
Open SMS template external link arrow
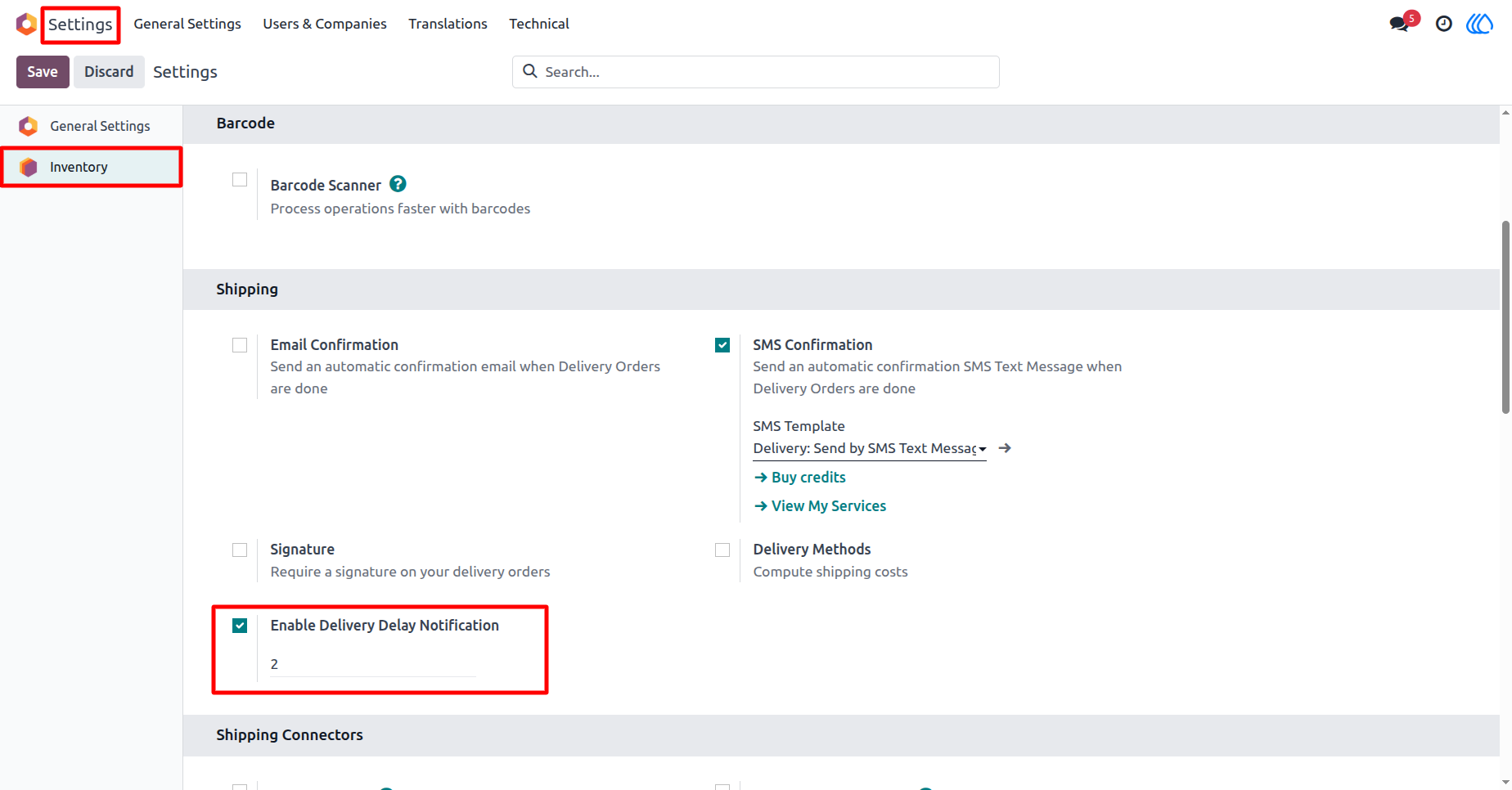pos(1005,448)
